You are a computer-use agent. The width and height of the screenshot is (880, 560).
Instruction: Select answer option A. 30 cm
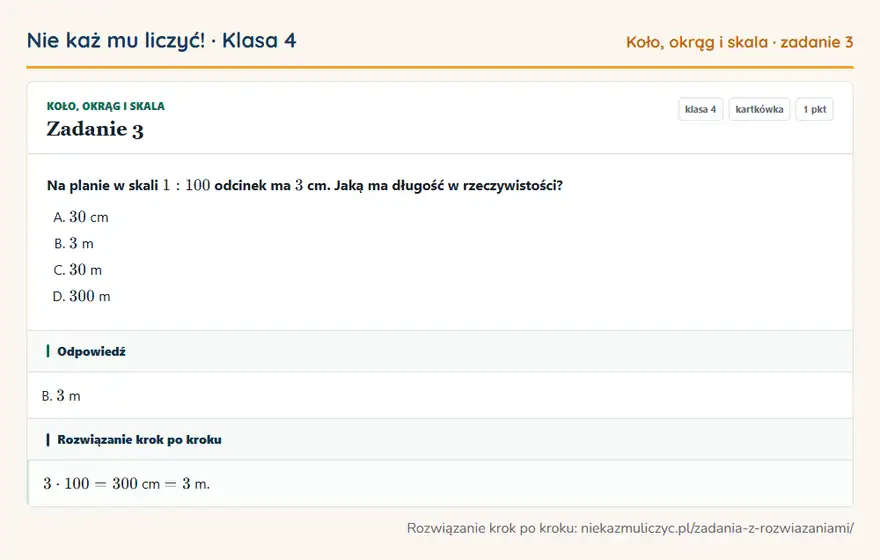[x=81, y=217]
